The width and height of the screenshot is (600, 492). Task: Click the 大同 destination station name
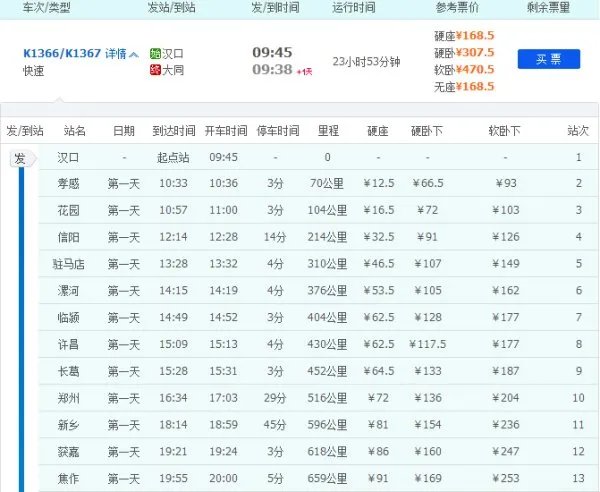click(x=173, y=70)
